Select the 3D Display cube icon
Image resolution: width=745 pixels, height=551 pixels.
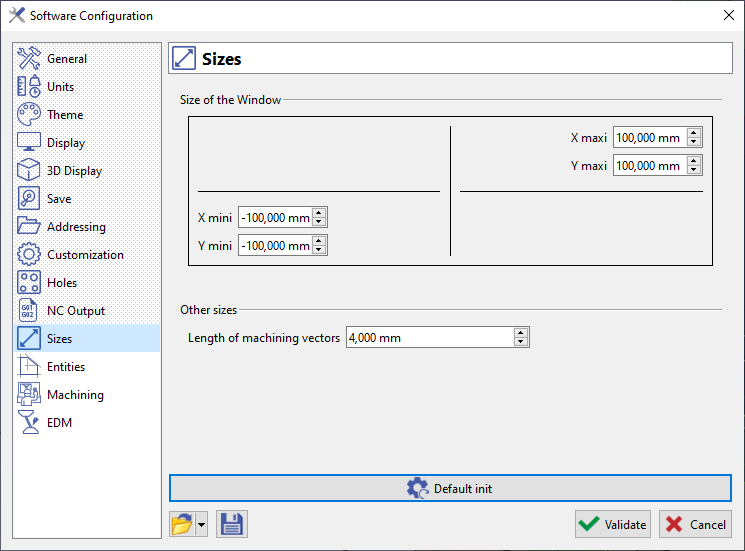pos(29,171)
